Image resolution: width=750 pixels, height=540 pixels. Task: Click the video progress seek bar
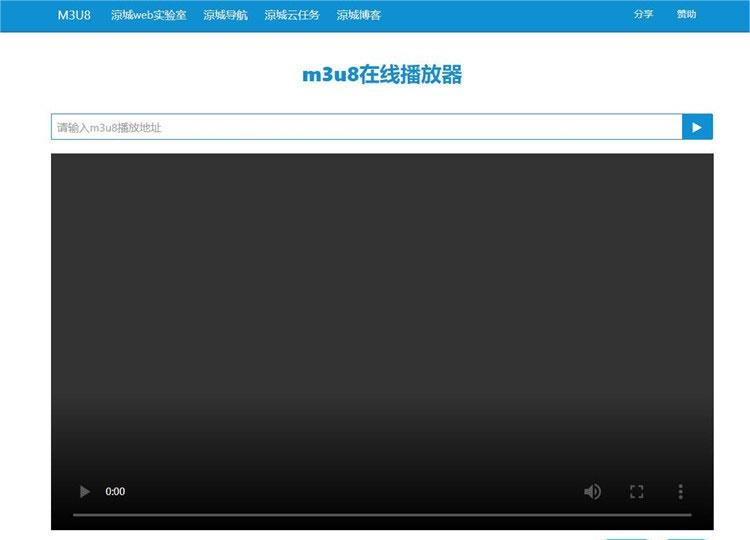(382, 515)
